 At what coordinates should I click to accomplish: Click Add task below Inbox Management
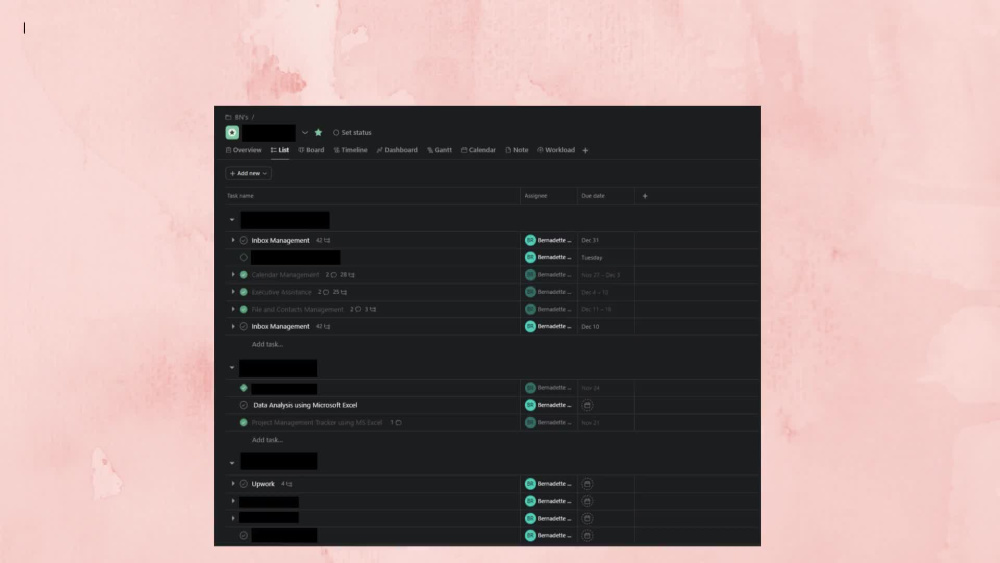(267, 344)
